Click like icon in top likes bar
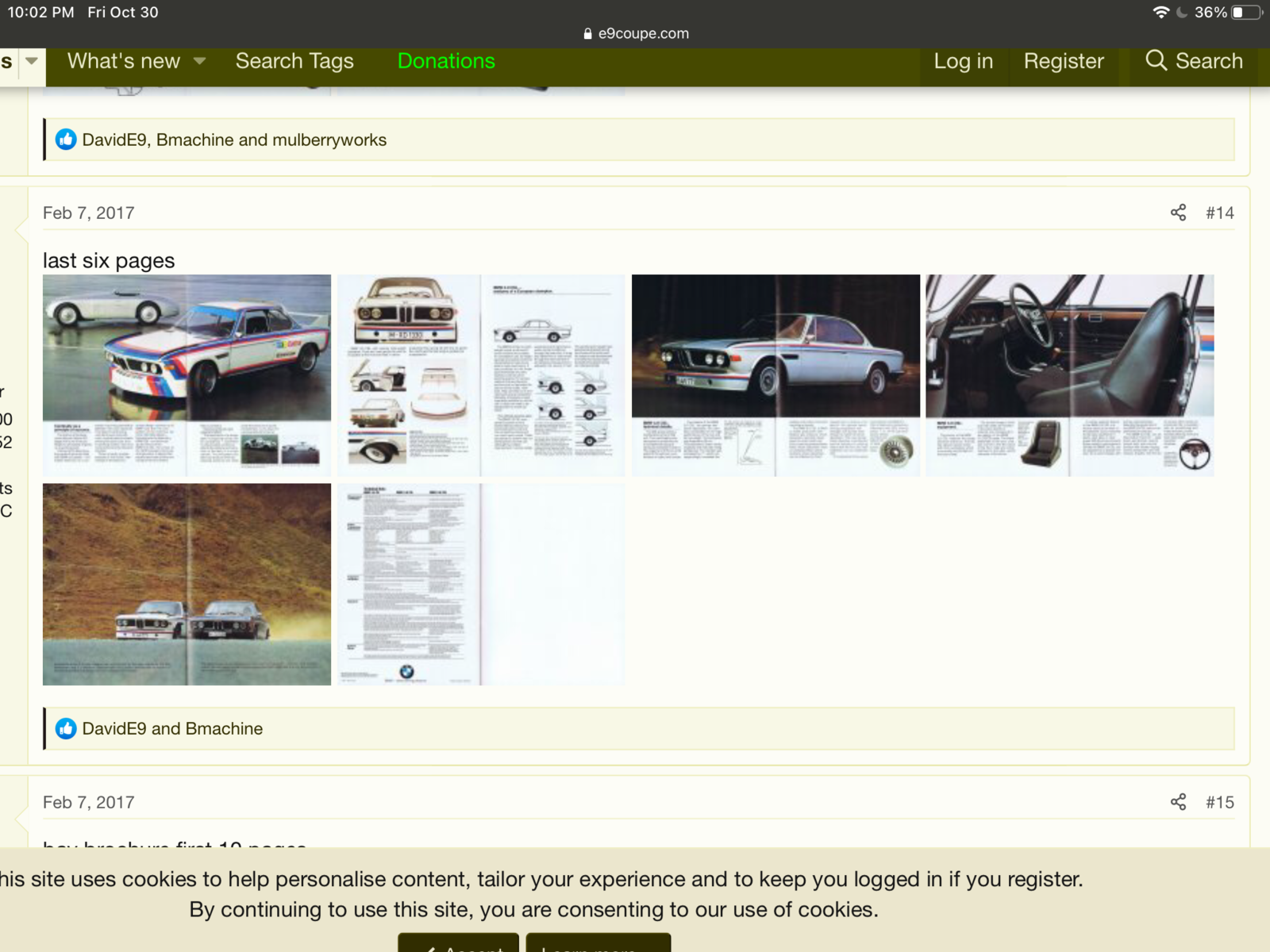The width and height of the screenshot is (1270, 952). pyautogui.click(x=66, y=140)
